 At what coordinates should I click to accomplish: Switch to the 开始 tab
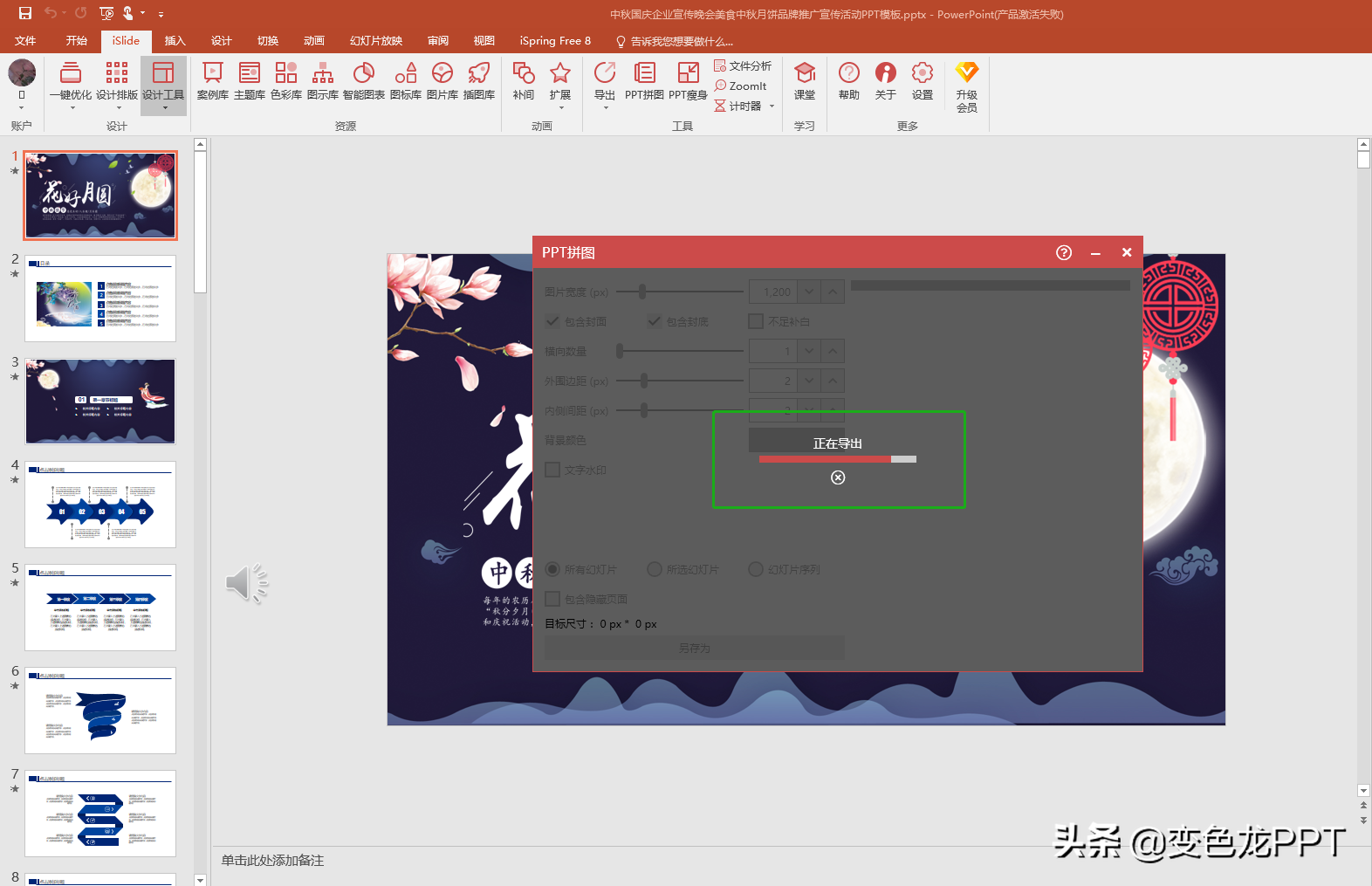(77, 41)
